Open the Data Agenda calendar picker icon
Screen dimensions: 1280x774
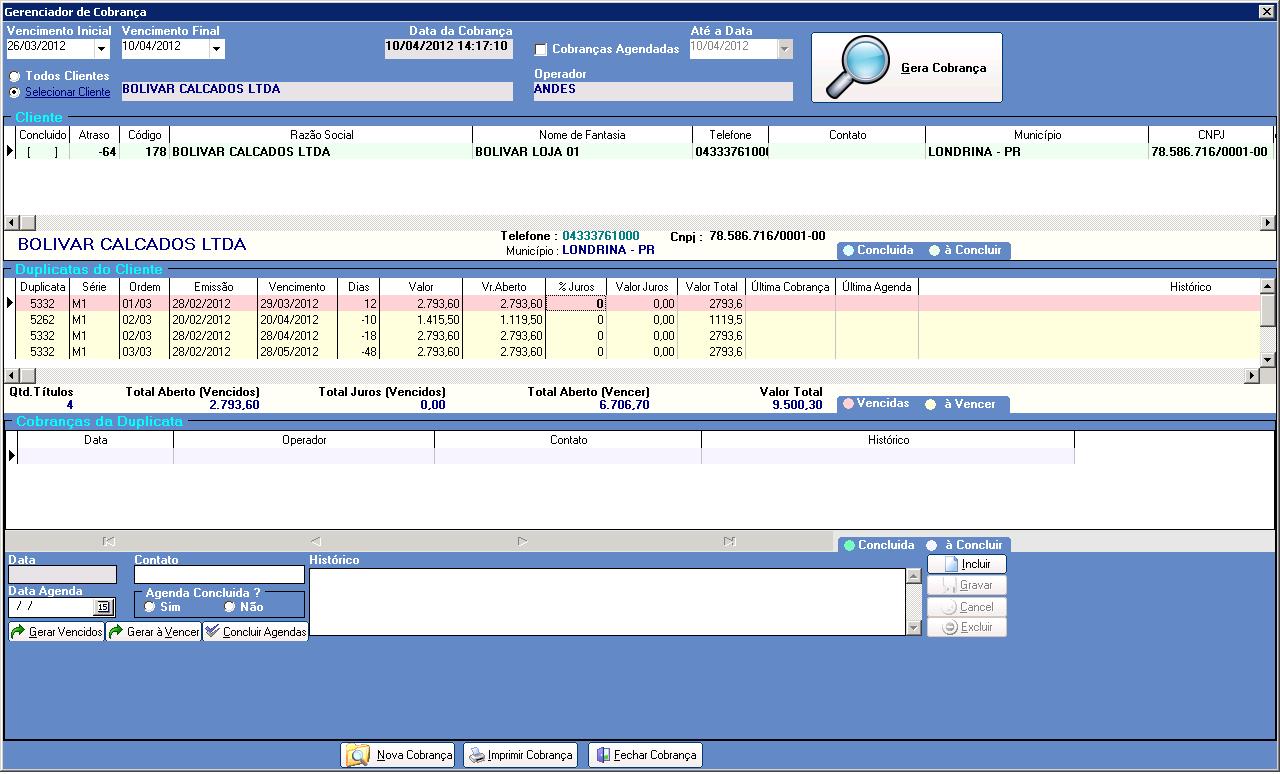click(x=103, y=607)
